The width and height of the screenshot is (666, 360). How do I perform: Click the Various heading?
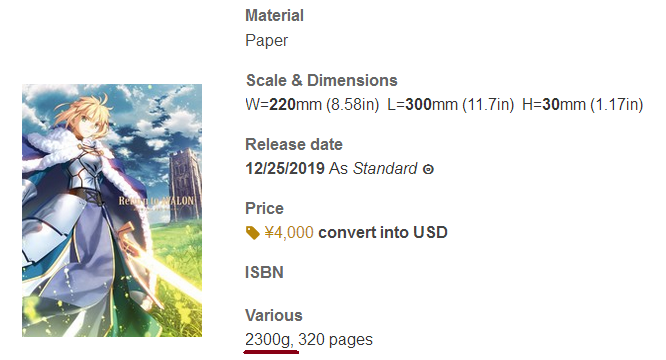pyautogui.click(x=274, y=315)
